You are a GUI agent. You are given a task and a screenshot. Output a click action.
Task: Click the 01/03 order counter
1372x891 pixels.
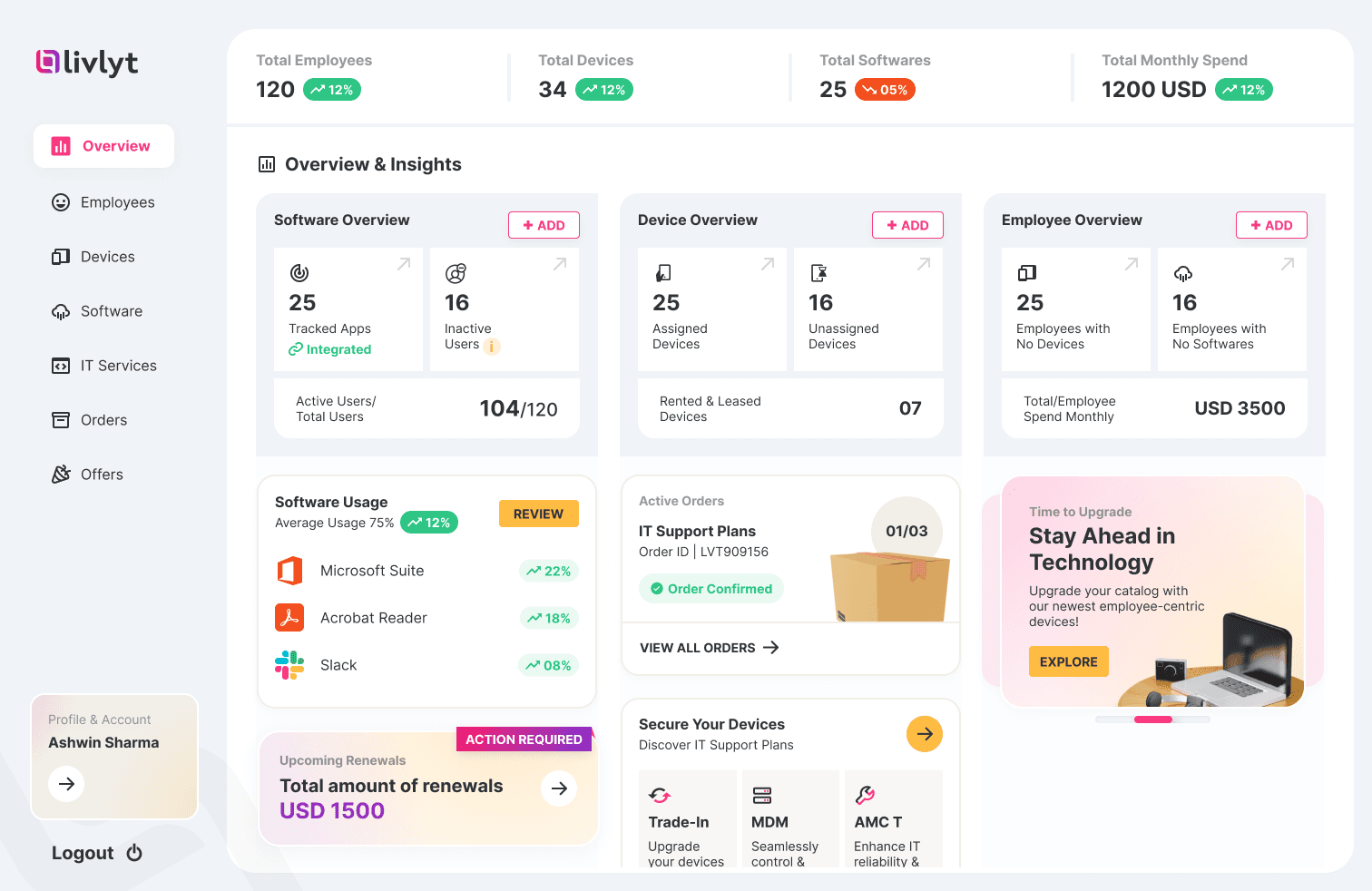906,532
